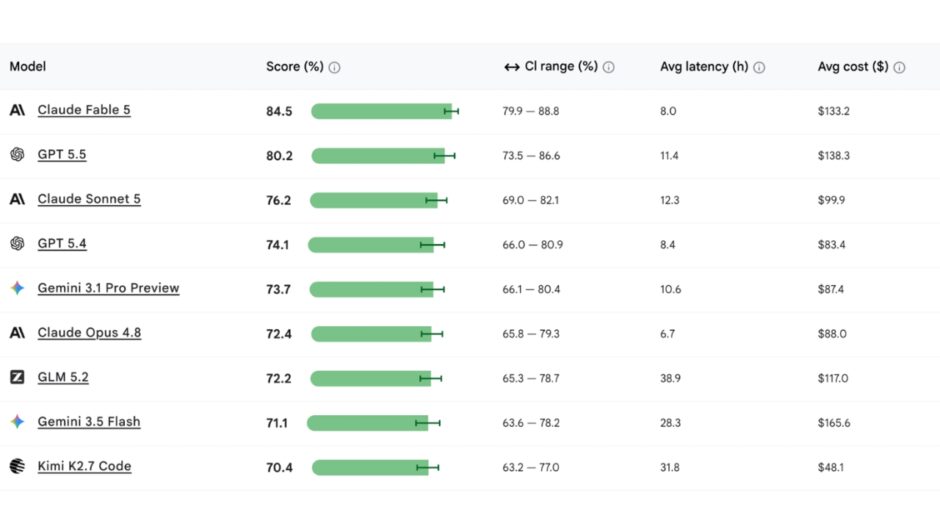The image size is (940, 529).
Task: Click the Z logo beside GLM 5.2
Action: (17, 377)
